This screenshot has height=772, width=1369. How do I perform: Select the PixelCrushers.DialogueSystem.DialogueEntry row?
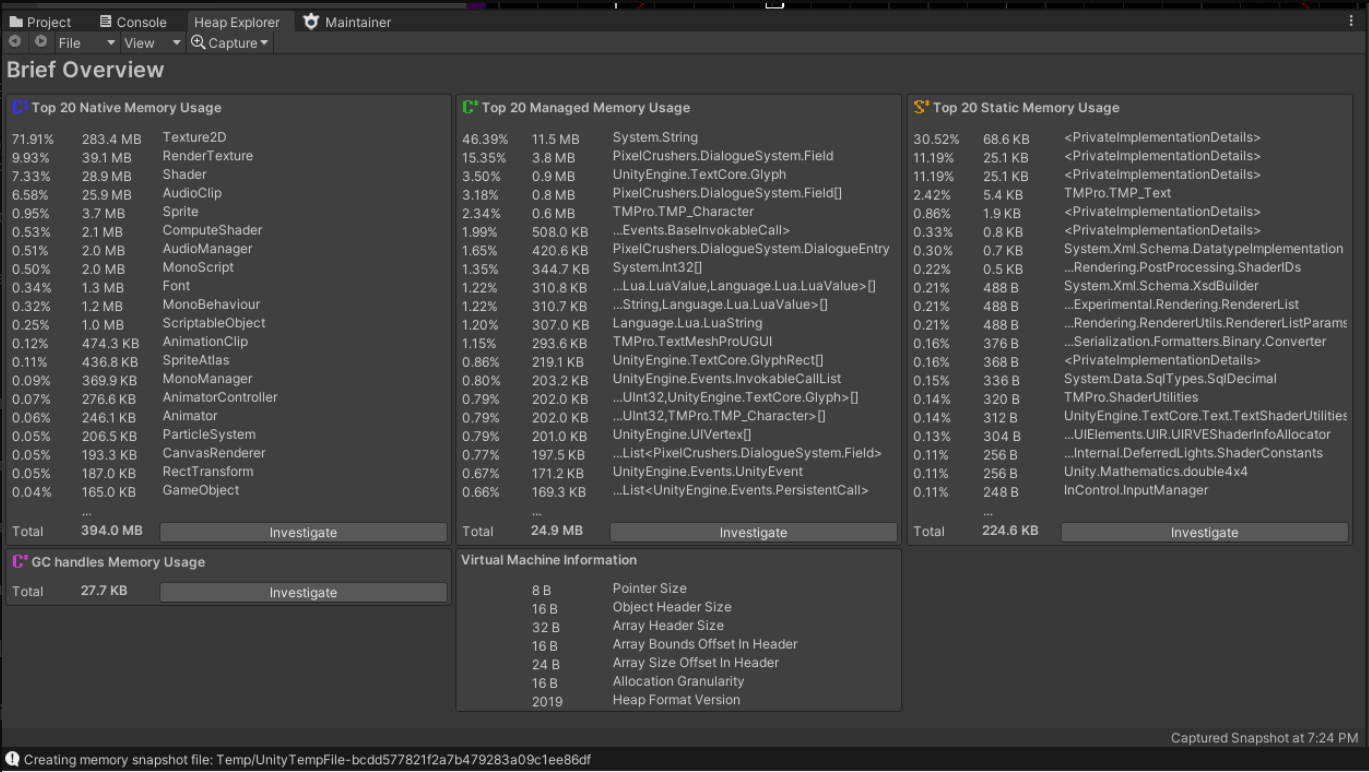click(x=679, y=249)
